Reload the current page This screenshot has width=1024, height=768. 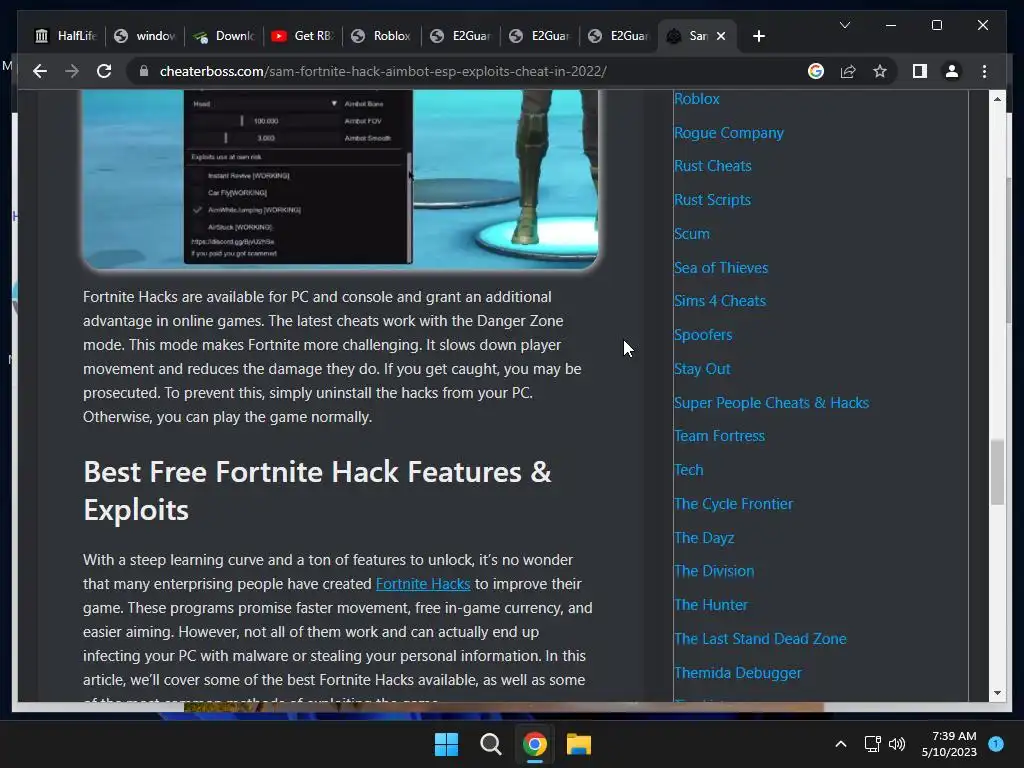104,71
